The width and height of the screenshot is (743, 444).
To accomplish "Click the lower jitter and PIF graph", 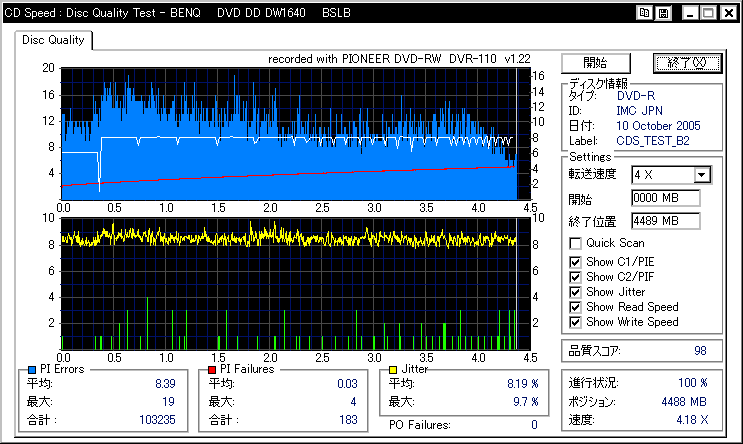I will (x=296, y=284).
